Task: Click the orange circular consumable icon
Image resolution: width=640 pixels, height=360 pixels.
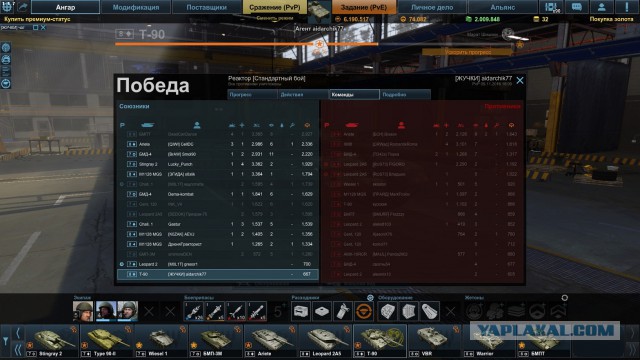Action: click(x=364, y=312)
